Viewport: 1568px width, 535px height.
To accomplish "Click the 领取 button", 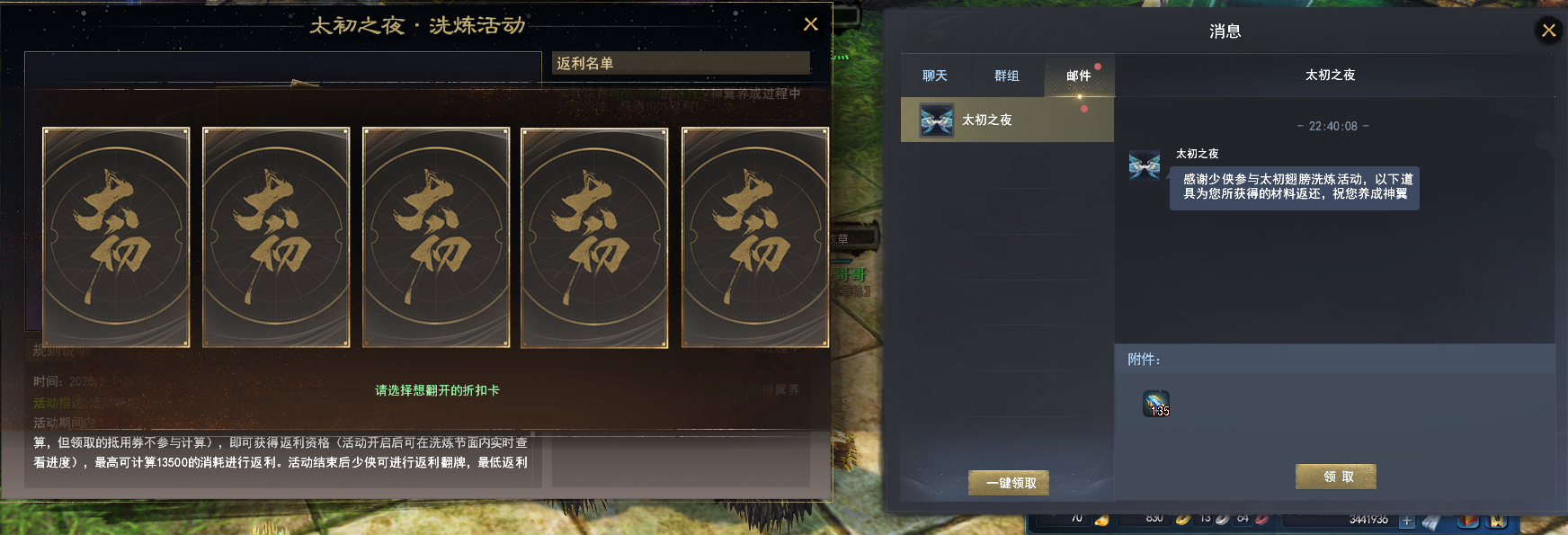I will click(1336, 477).
